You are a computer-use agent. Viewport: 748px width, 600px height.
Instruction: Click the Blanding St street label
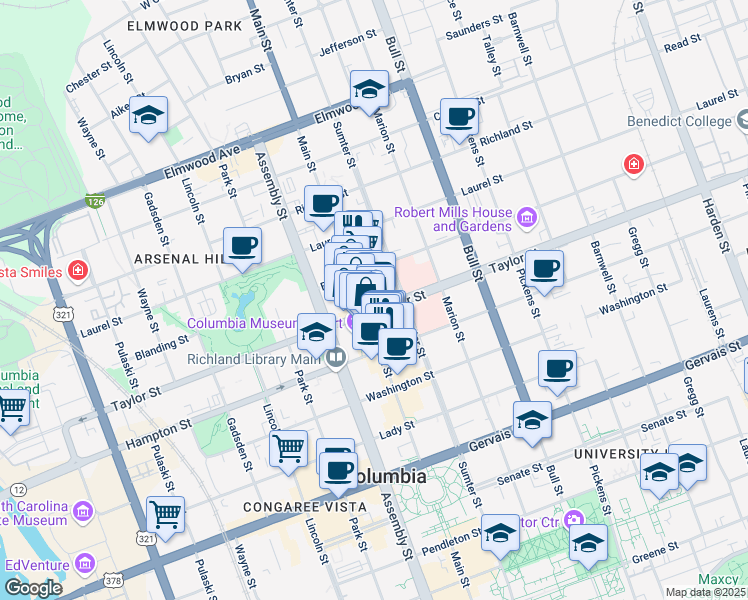pos(162,348)
